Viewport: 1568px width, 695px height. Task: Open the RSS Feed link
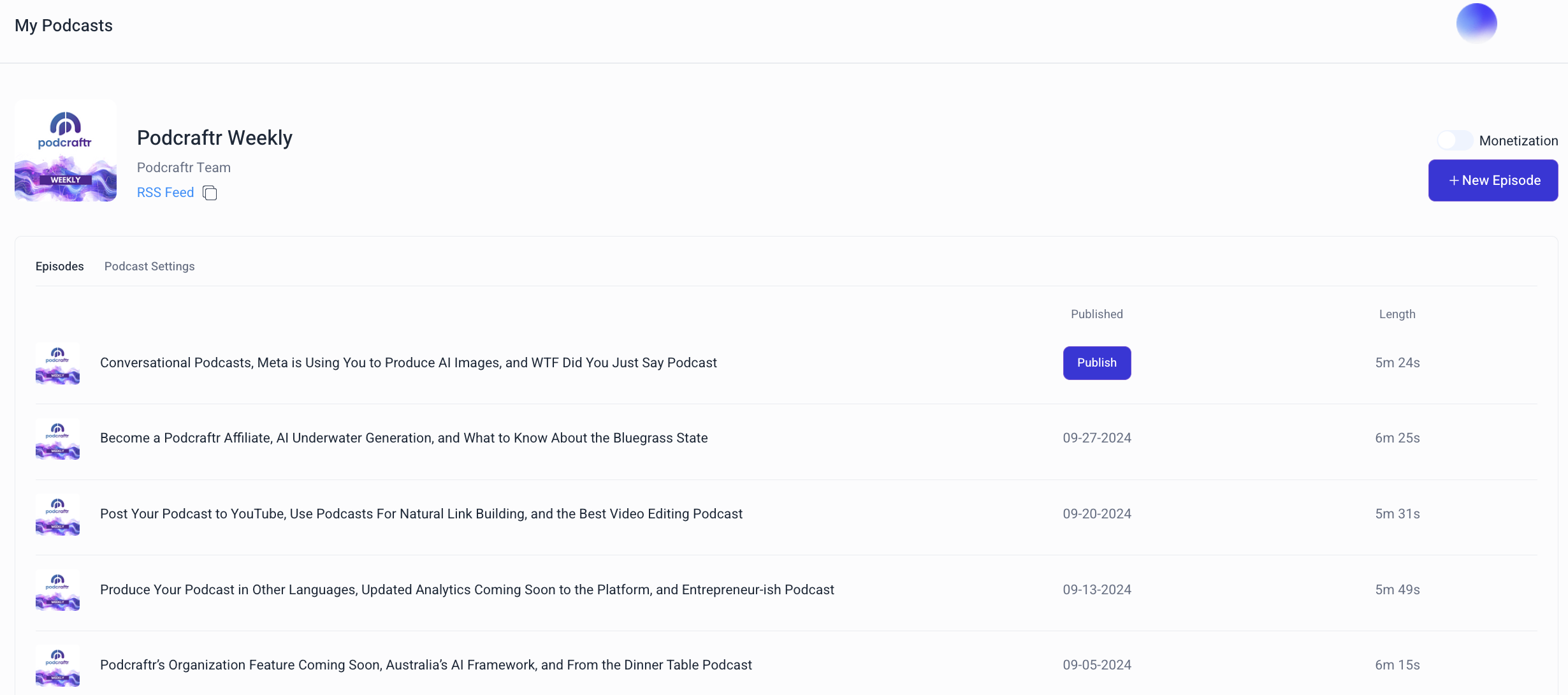point(165,193)
